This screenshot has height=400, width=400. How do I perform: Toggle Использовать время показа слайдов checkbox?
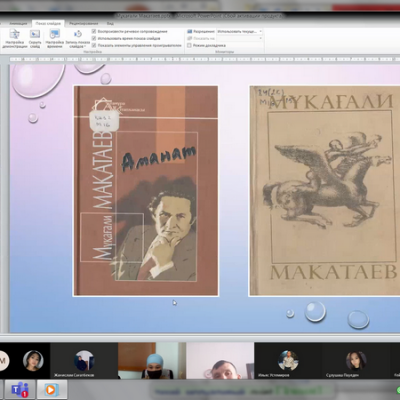click(94, 38)
